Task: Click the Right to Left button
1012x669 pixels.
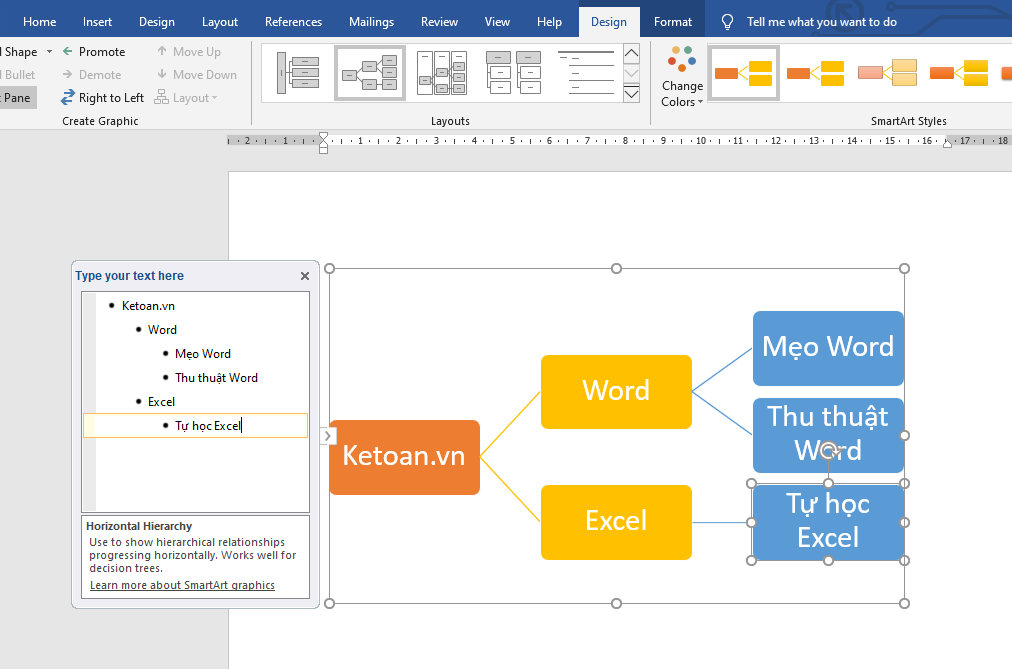Action: point(102,97)
